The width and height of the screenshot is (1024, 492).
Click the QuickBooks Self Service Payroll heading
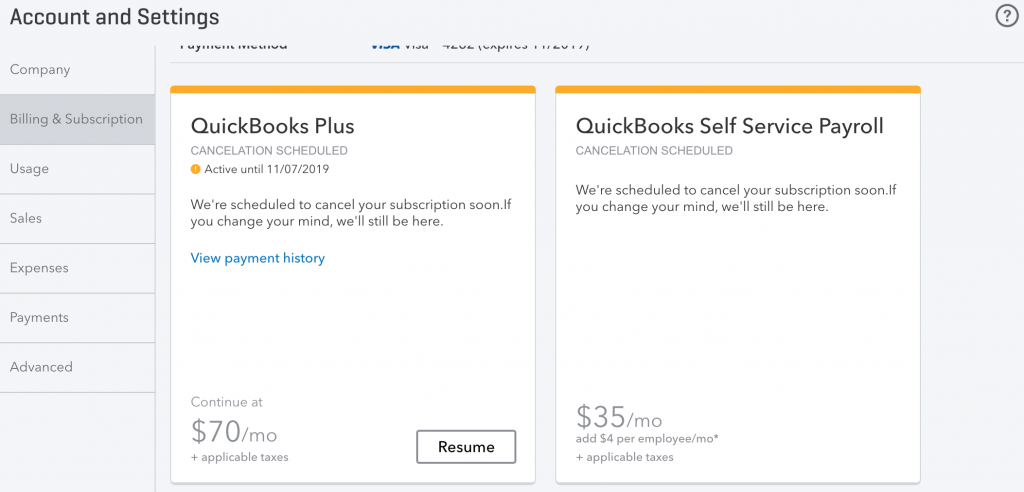pyautogui.click(x=729, y=126)
